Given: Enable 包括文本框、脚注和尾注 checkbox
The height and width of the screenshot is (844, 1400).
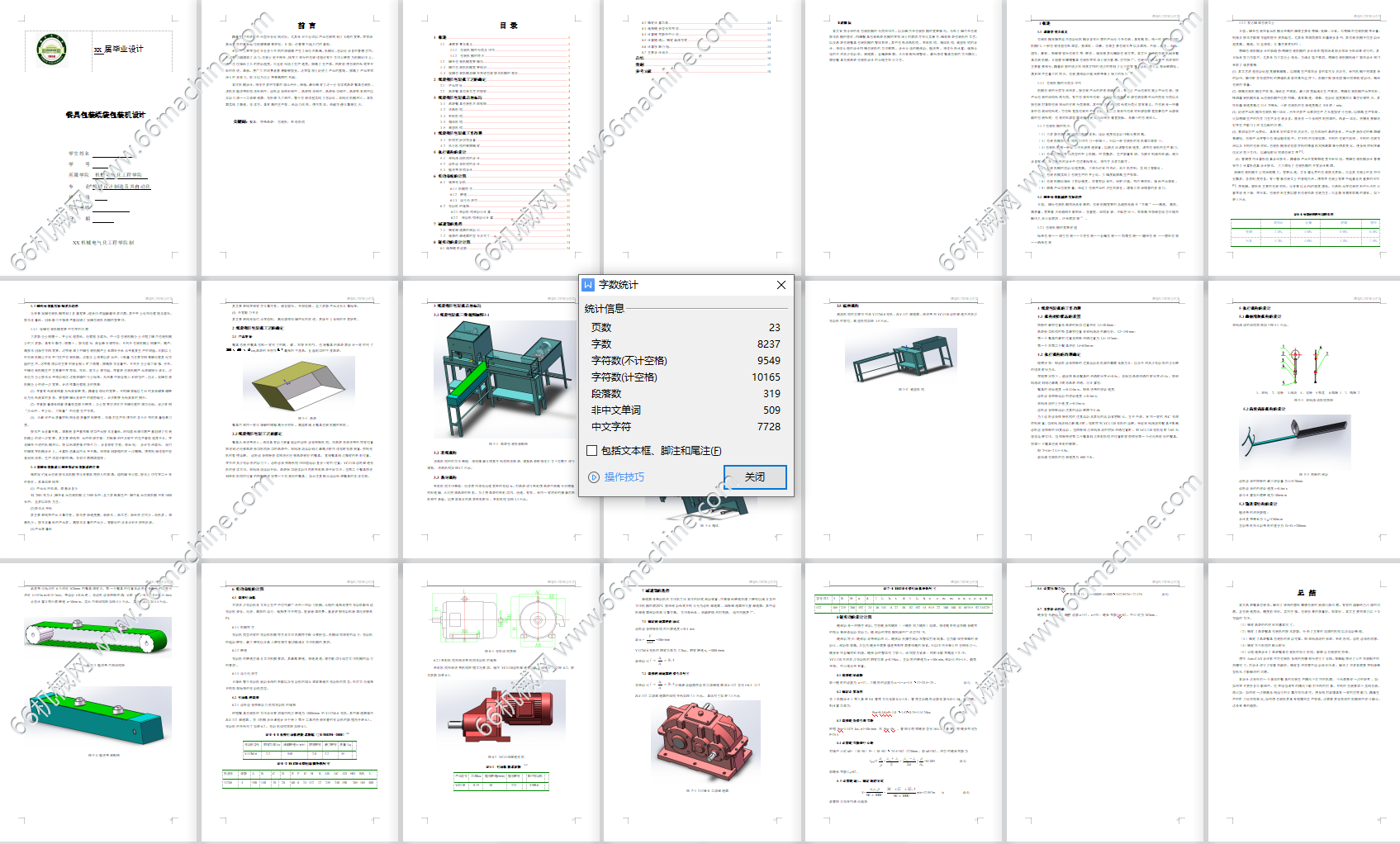Looking at the screenshot, I should point(591,451).
